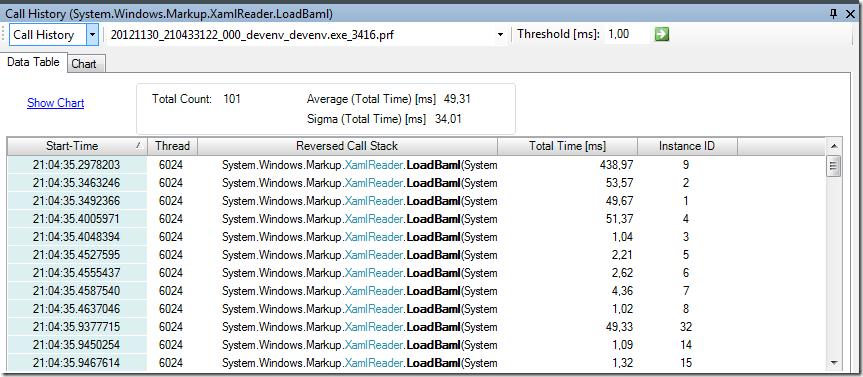Open the Call History view dropdown
Viewport: 863px width, 377px height.
pyautogui.click(x=92, y=35)
